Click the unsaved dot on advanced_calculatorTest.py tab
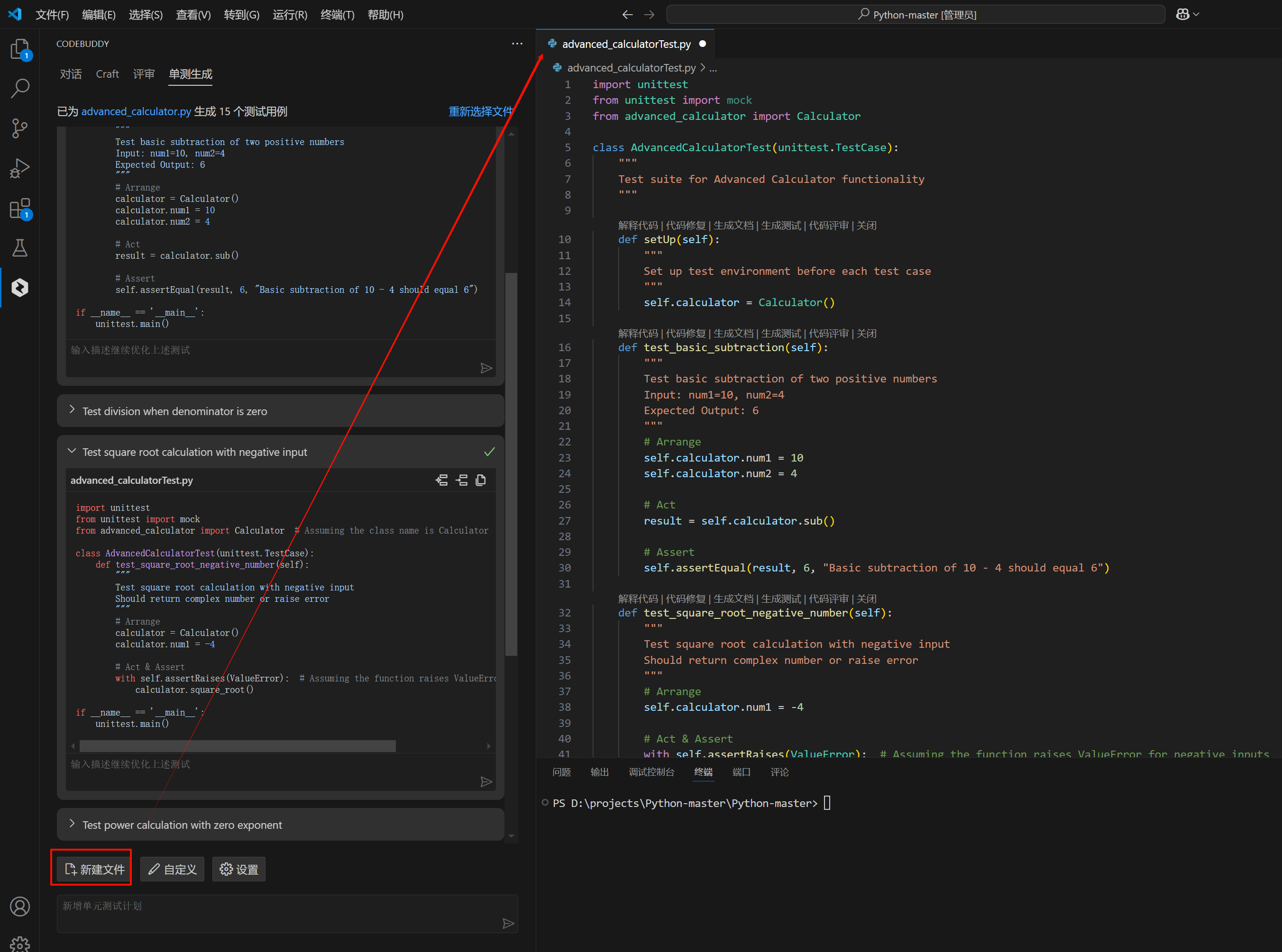Viewport: 1282px width, 952px height. click(703, 44)
